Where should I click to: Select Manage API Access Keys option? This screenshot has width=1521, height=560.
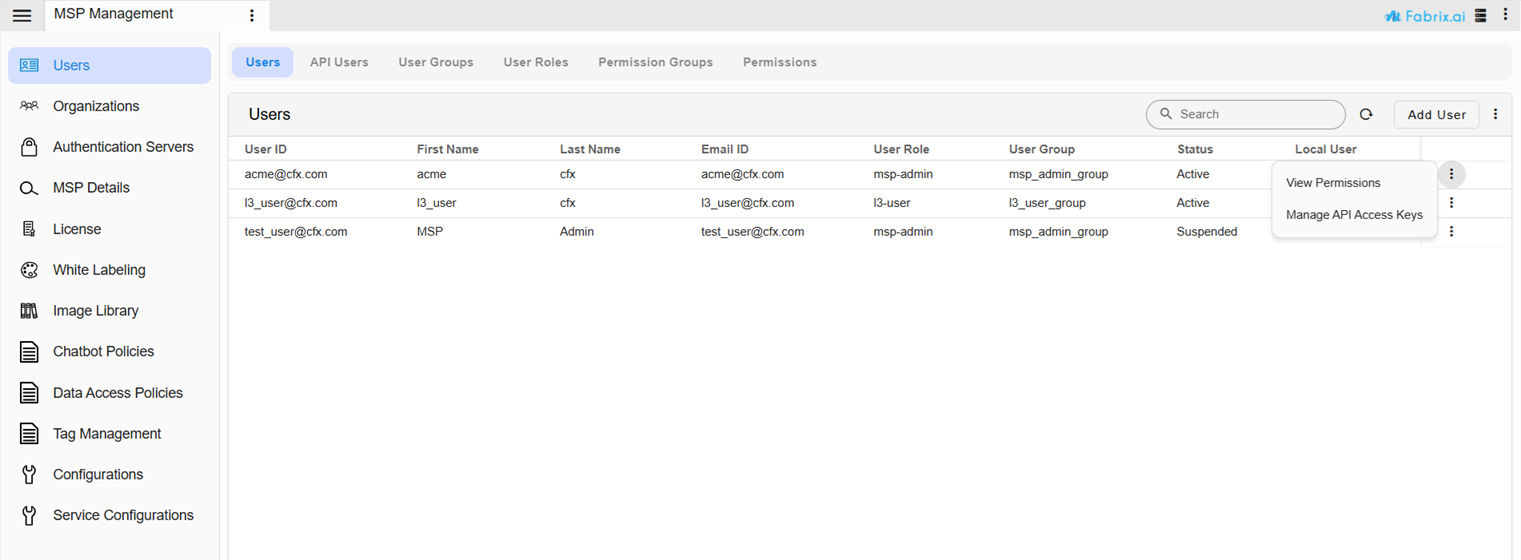point(1354,215)
